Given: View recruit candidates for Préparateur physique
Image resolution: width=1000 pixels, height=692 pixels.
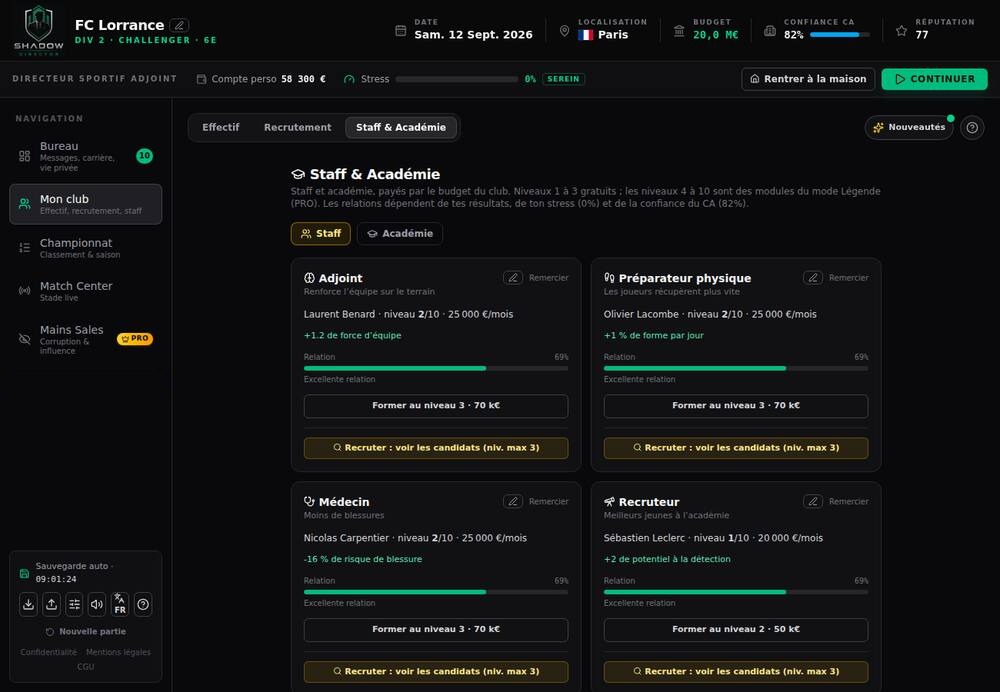Looking at the screenshot, I should tap(736, 448).
